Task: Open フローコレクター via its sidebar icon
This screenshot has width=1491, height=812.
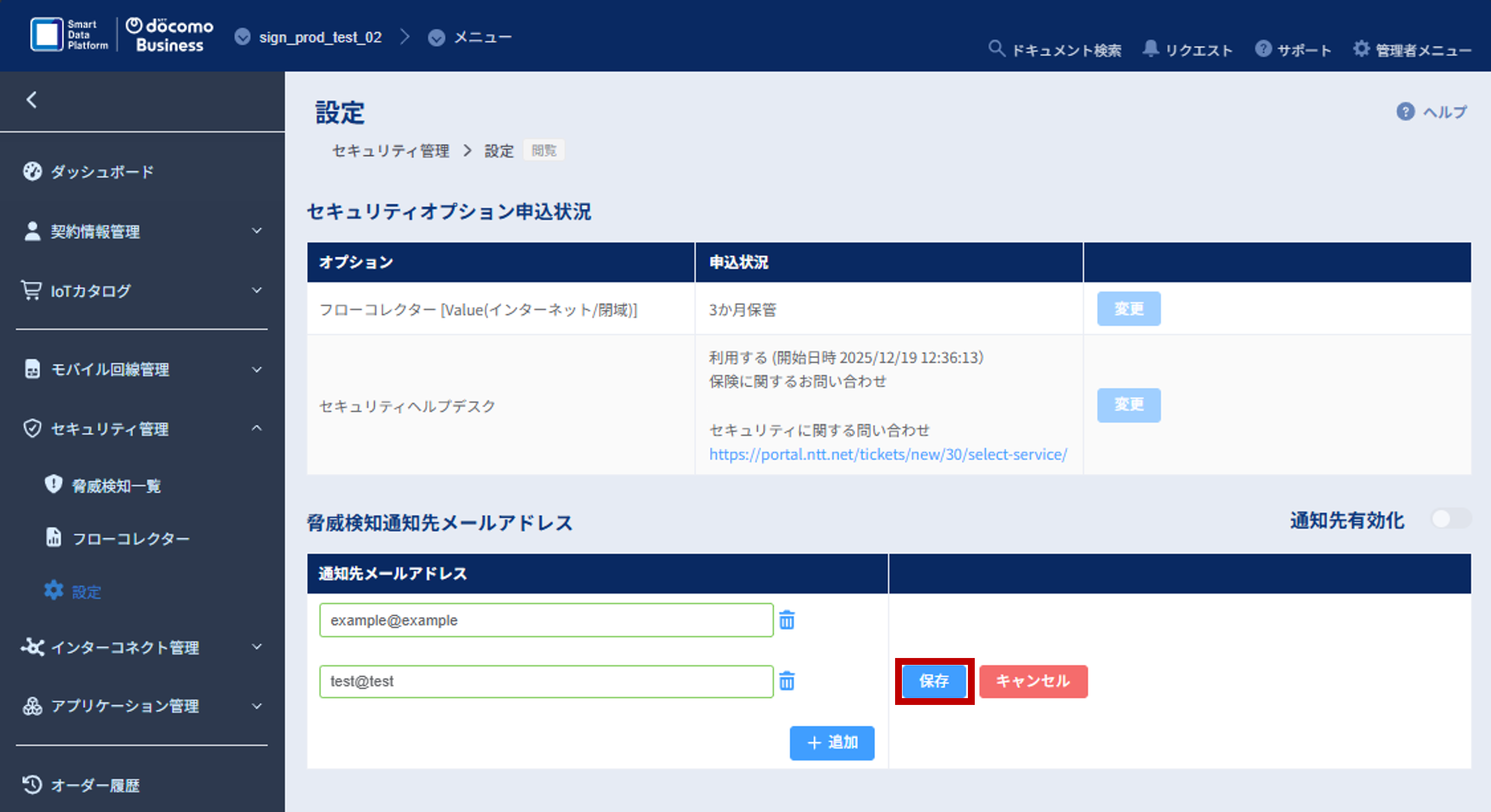Action: pos(53,538)
